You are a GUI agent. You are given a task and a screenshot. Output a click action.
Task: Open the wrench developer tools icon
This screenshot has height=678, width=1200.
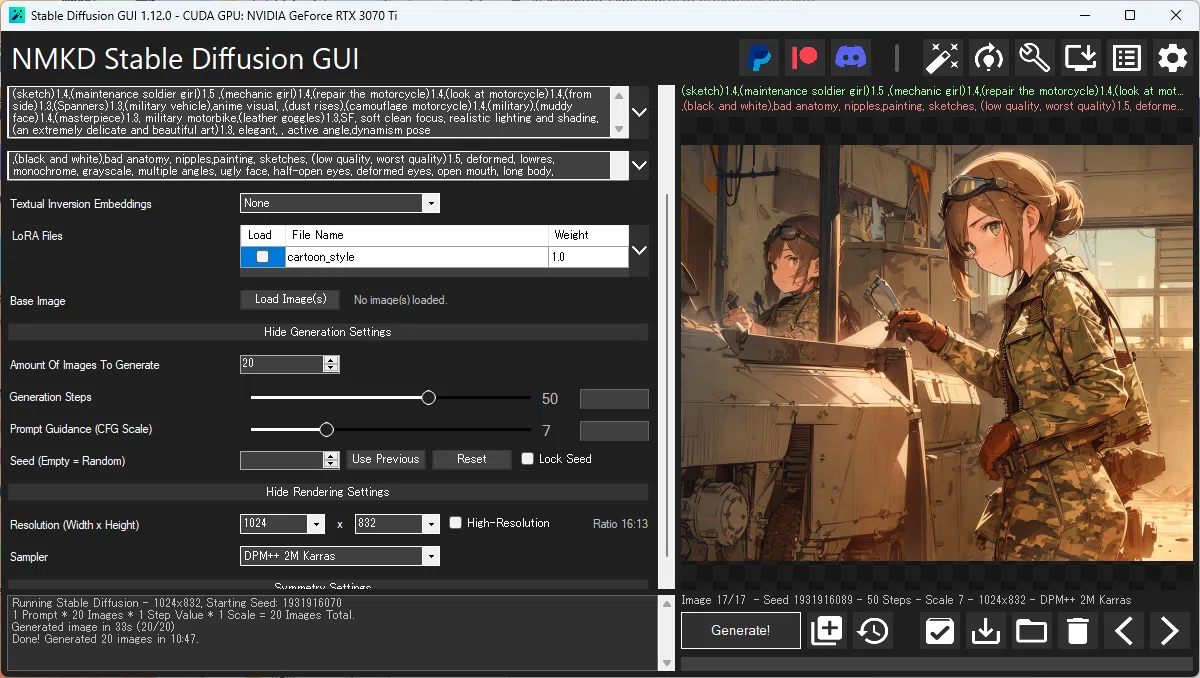pos(1034,58)
